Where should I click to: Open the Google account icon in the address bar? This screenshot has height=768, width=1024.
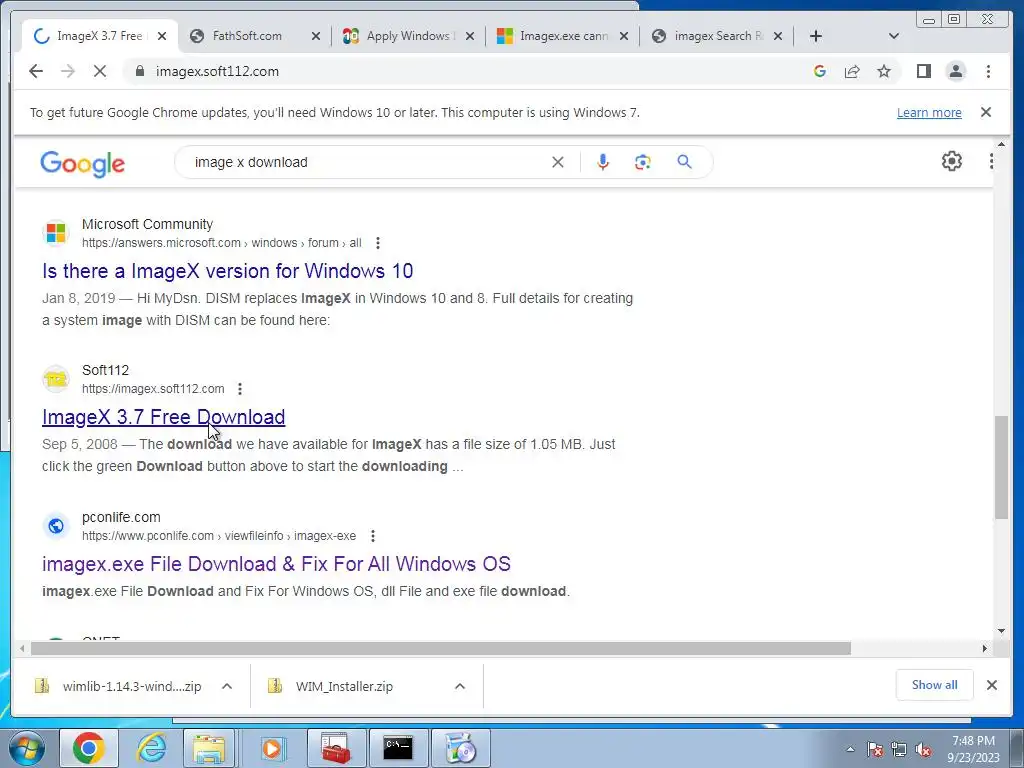click(820, 71)
